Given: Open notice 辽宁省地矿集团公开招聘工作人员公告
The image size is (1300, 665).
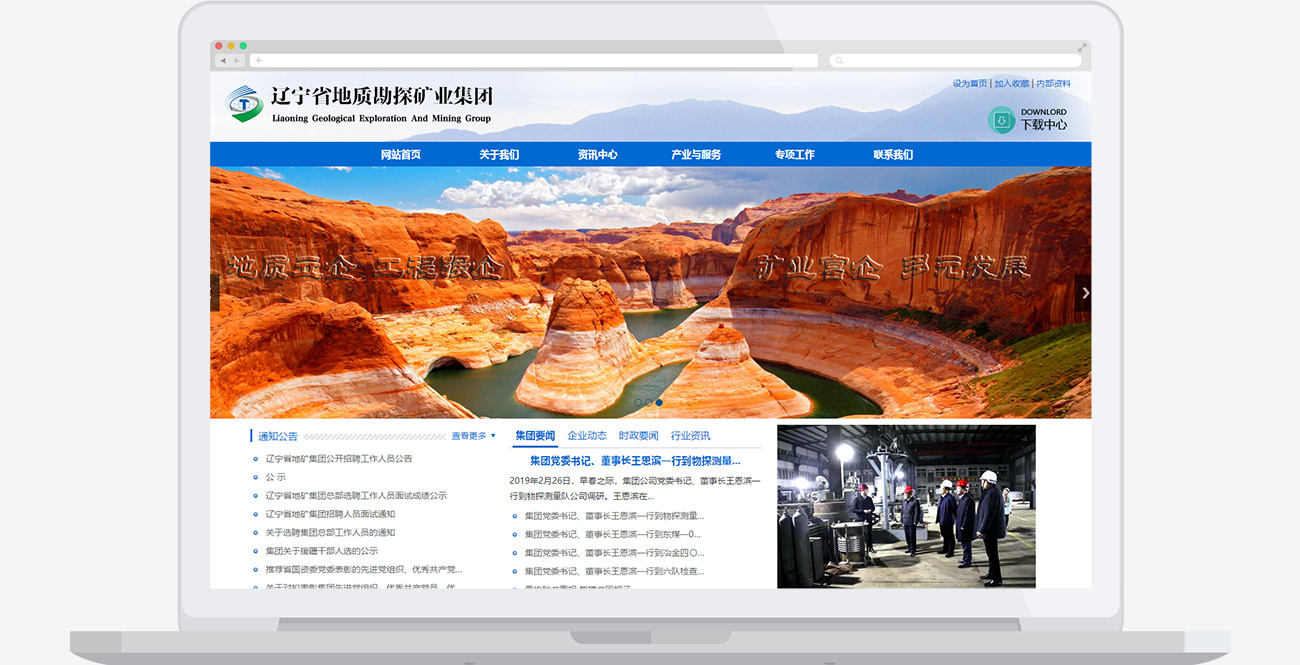Looking at the screenshot, I should [339, 459].
